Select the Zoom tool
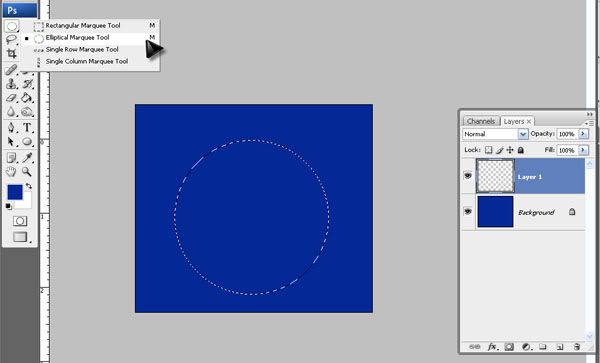Screen dimensions: 600x363 click(27, 172)
